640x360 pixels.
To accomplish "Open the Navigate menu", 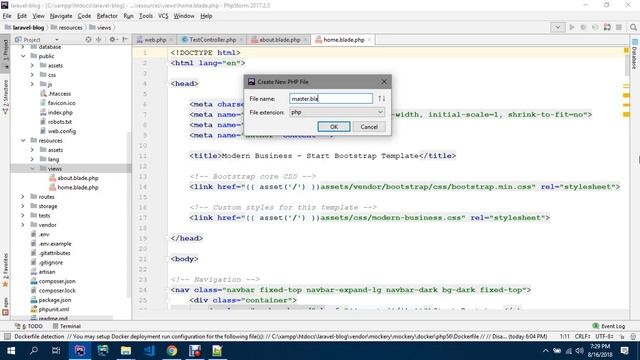I will tap(61, 16).
